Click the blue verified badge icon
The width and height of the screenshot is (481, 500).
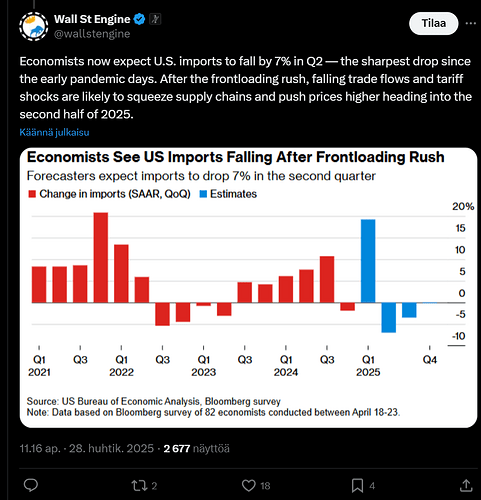pyautogui.click(x=139, y=19)
